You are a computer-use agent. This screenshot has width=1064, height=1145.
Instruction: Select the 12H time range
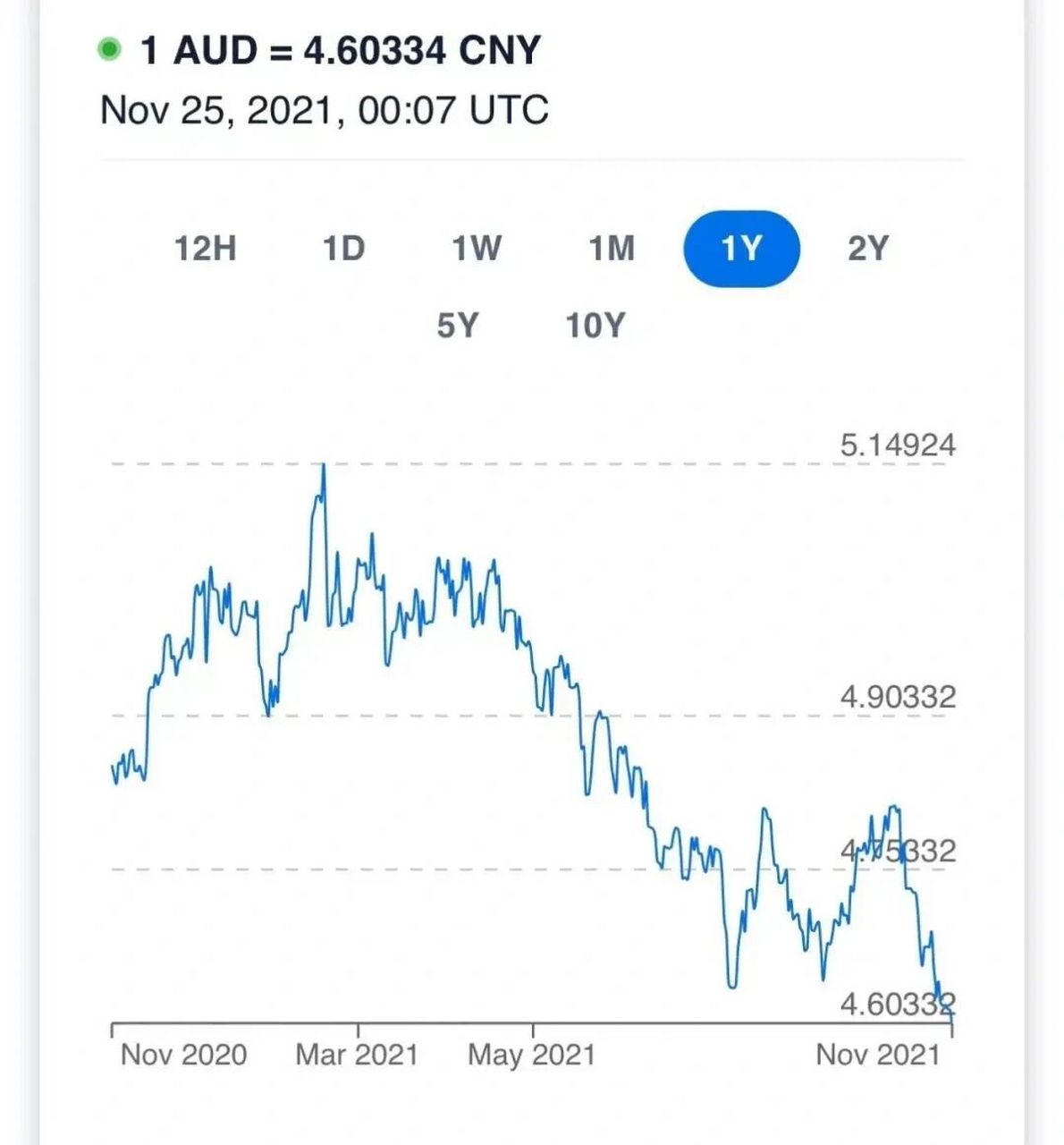pos(206,249)
